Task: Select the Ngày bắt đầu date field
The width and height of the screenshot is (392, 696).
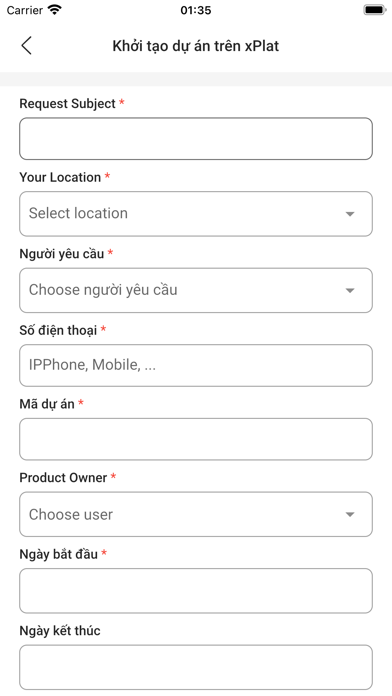Action: coord(196,591)
